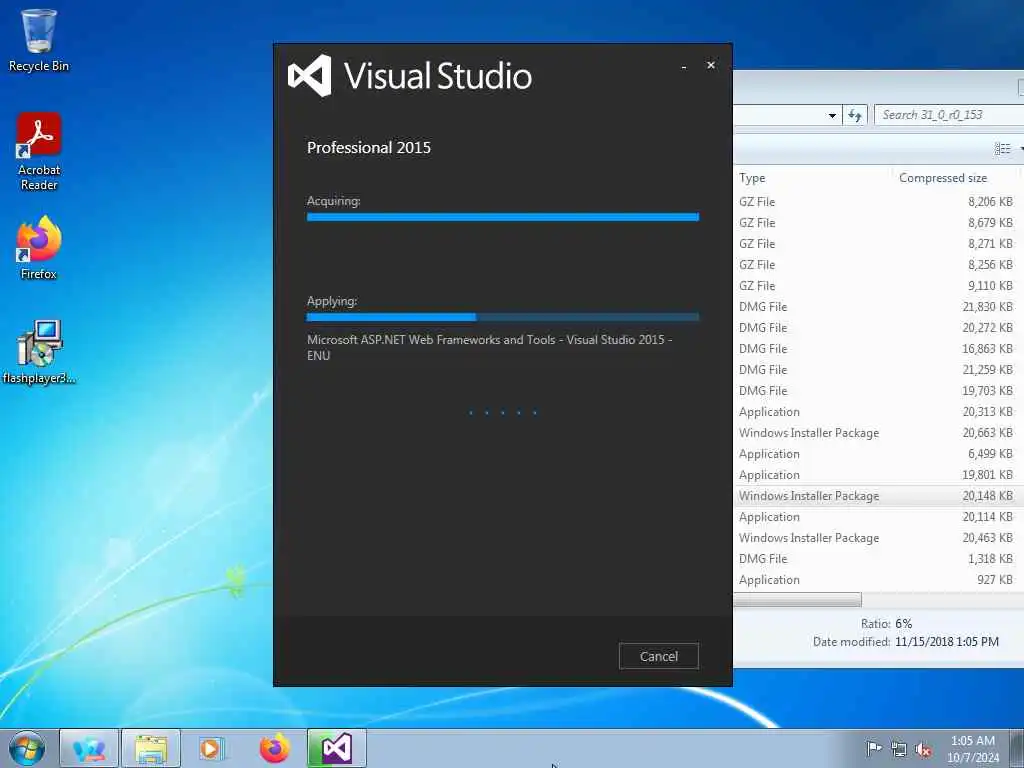Open Action Center flag tray icon

coord(873,749)
